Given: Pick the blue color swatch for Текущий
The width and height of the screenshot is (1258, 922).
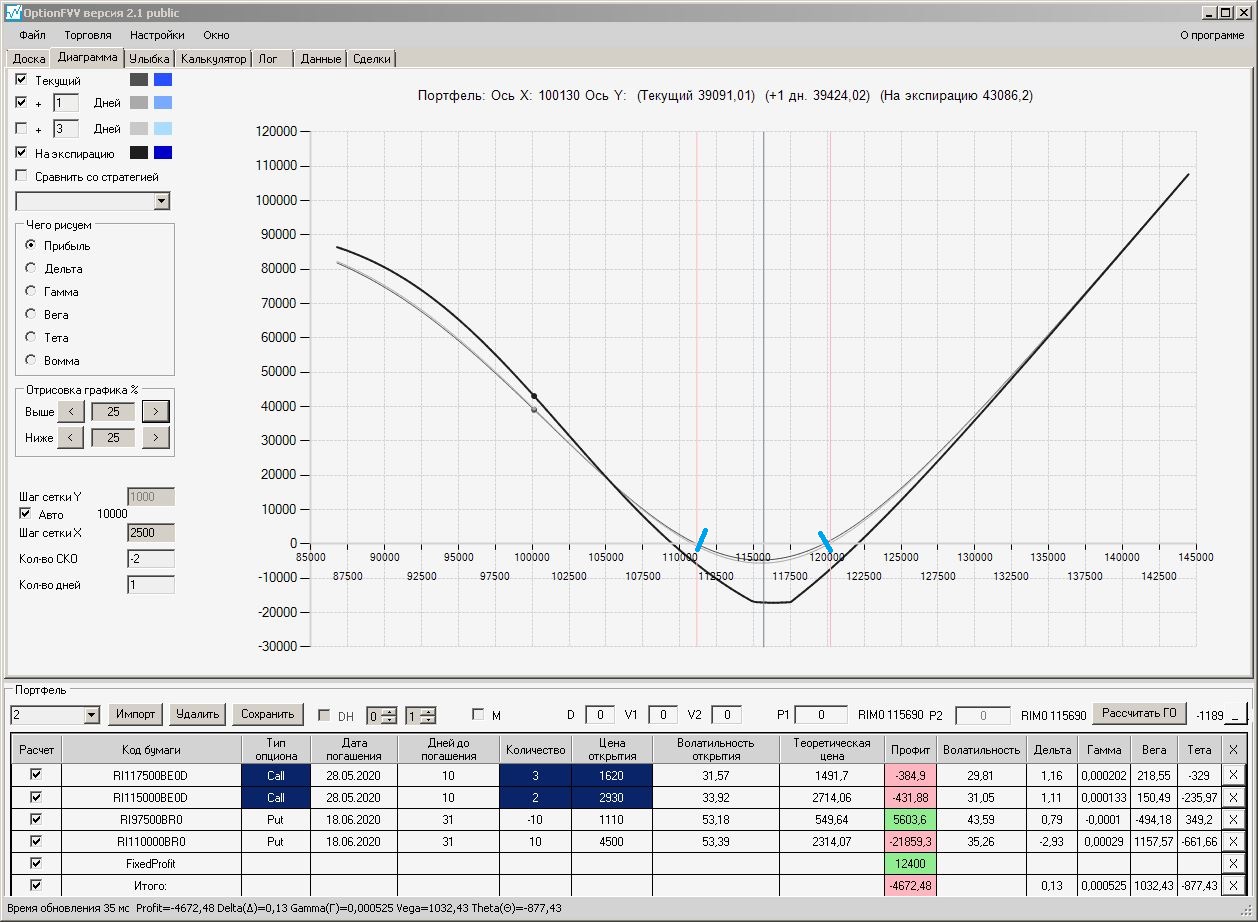Looking at the screenshot, I should click(163, 80).
